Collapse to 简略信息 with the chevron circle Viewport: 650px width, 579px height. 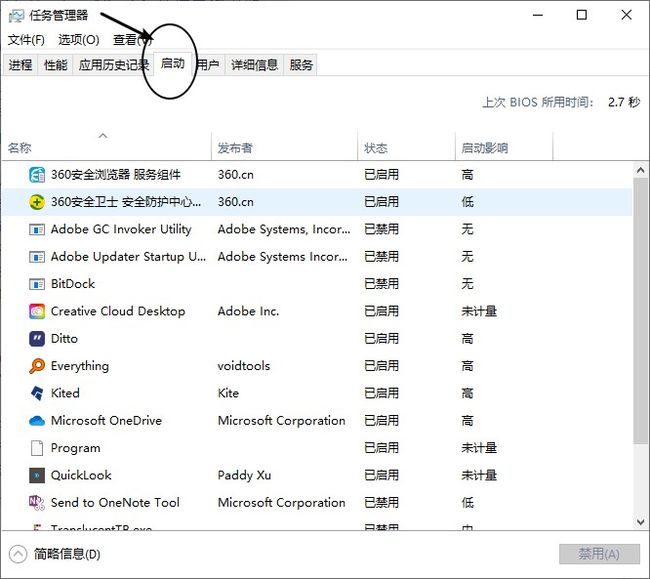(18, 554)
